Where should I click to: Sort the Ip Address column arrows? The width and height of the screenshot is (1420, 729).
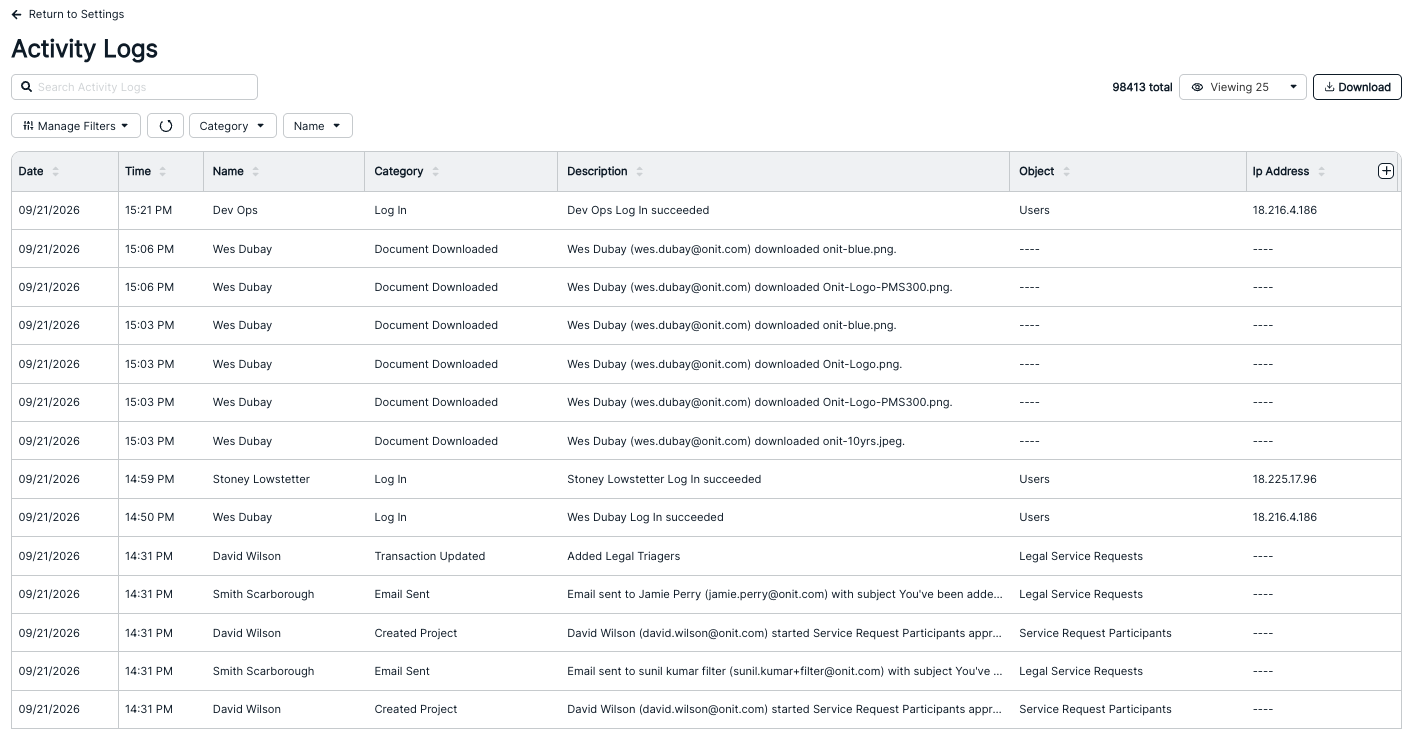pos(1321,172)
